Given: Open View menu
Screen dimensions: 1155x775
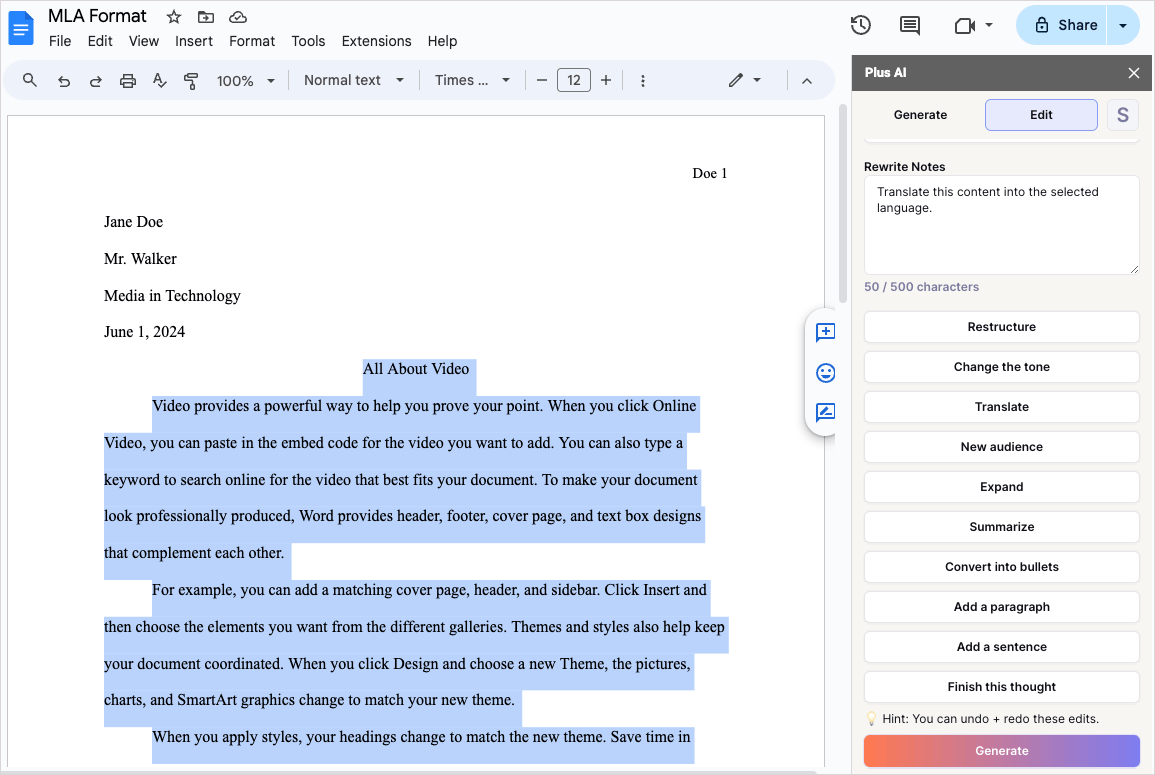Looking at the screenshot, I should coord(144,41).
